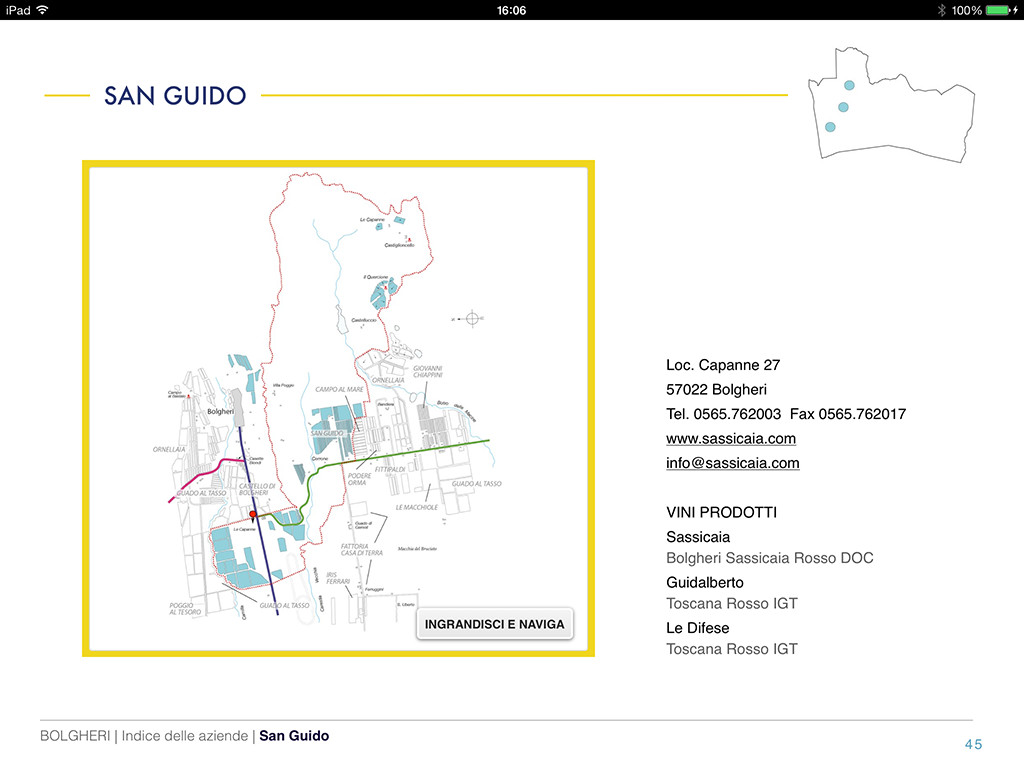Tap the red winery location marker
1024x768 pixels.
[x=253, y=514]
